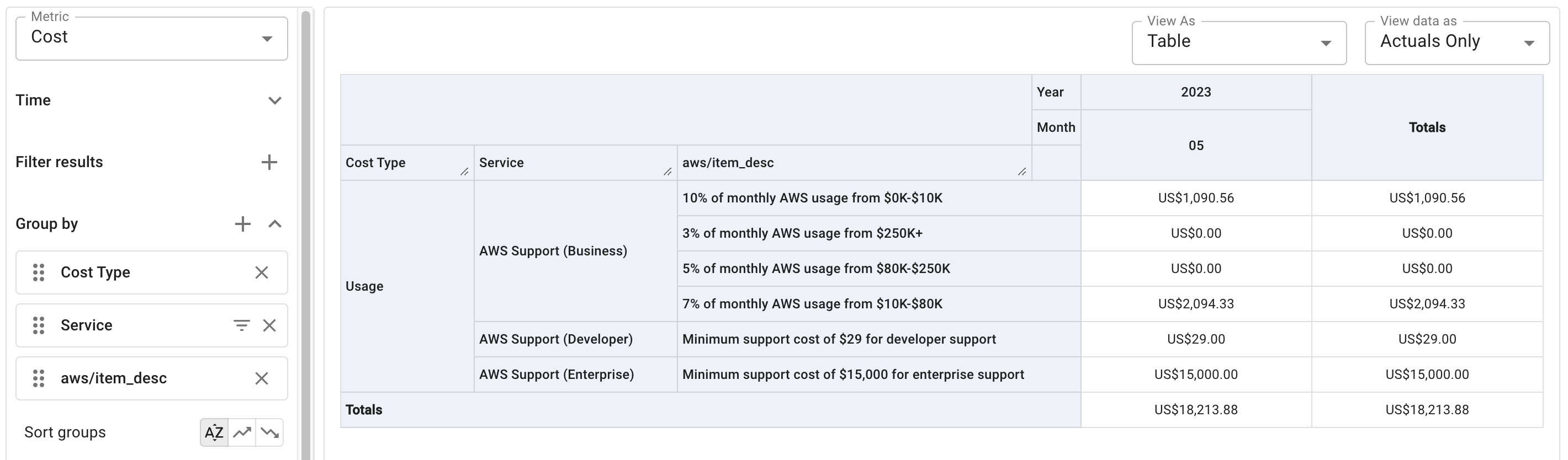
Task: Select the month 05 header cell
Action: click(x=1196, y=146)
